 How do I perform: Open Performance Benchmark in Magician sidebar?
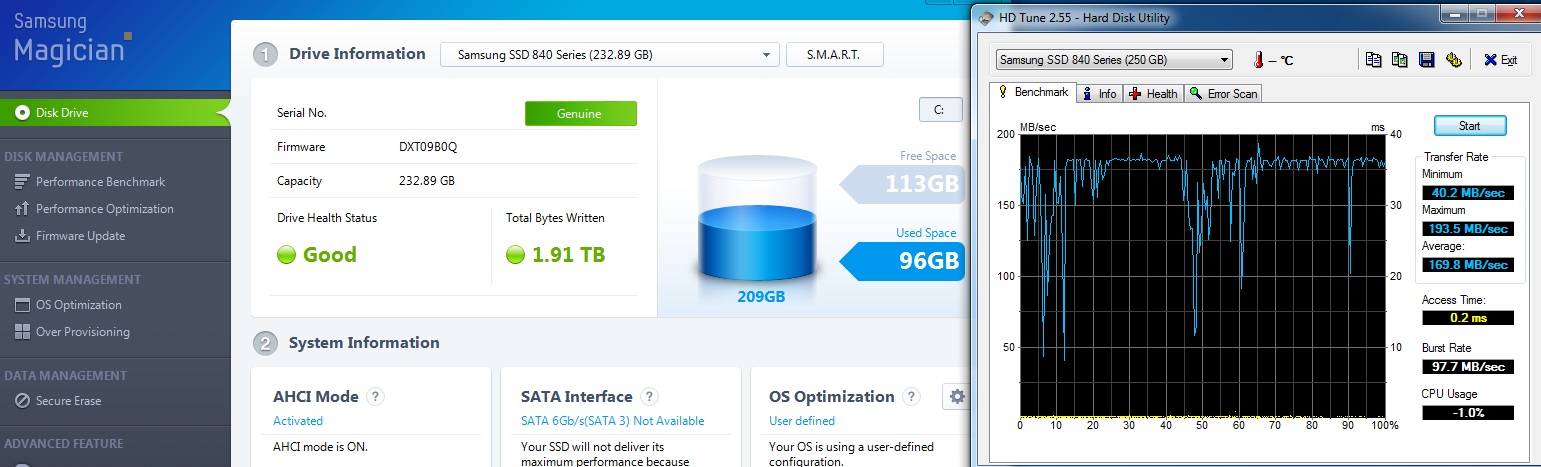[x=100, y=182]
